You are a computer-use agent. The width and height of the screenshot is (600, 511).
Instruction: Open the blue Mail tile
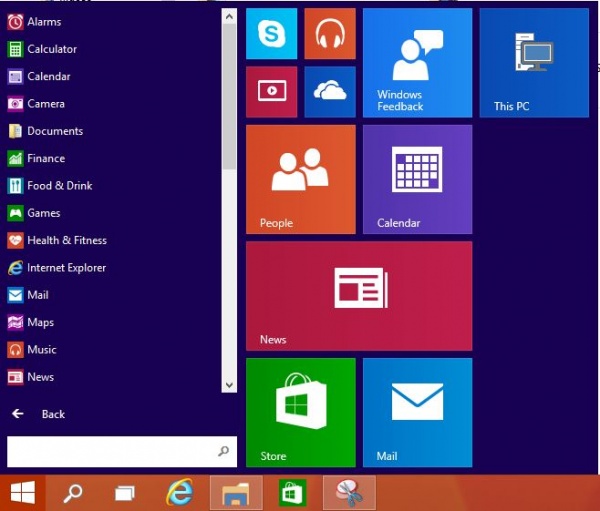click(417, 413)
